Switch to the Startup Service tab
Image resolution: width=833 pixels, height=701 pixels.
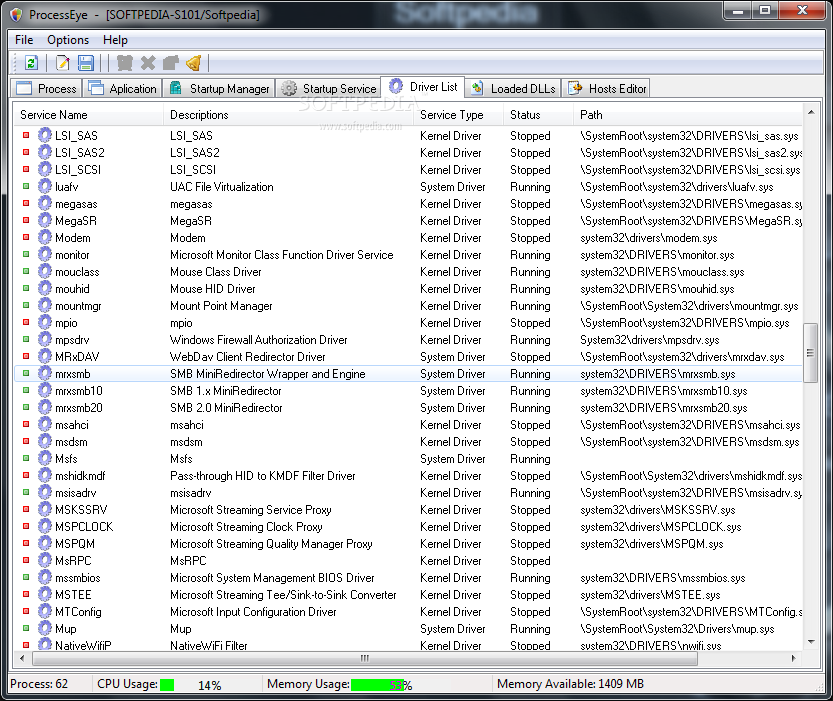click(329, 88)
